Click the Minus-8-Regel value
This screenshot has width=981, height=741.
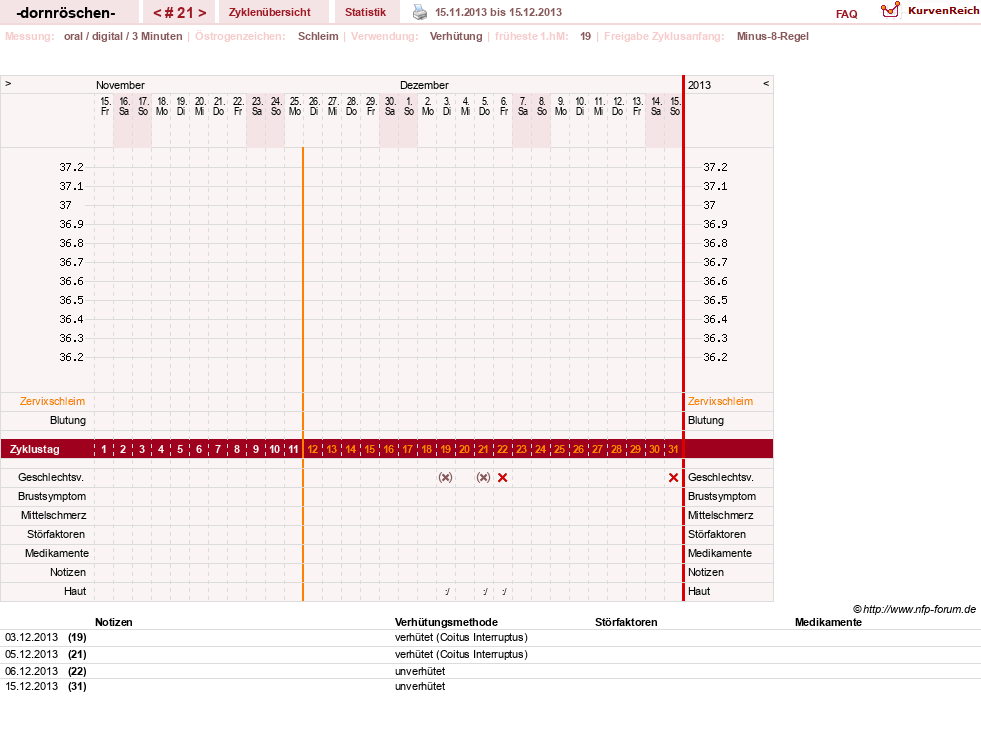coord(773,36)
